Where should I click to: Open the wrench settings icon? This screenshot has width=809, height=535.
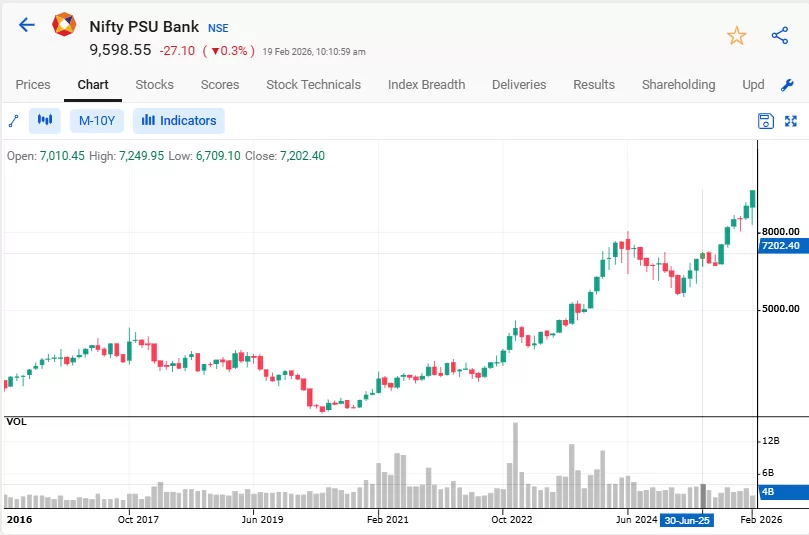point(787,85)
